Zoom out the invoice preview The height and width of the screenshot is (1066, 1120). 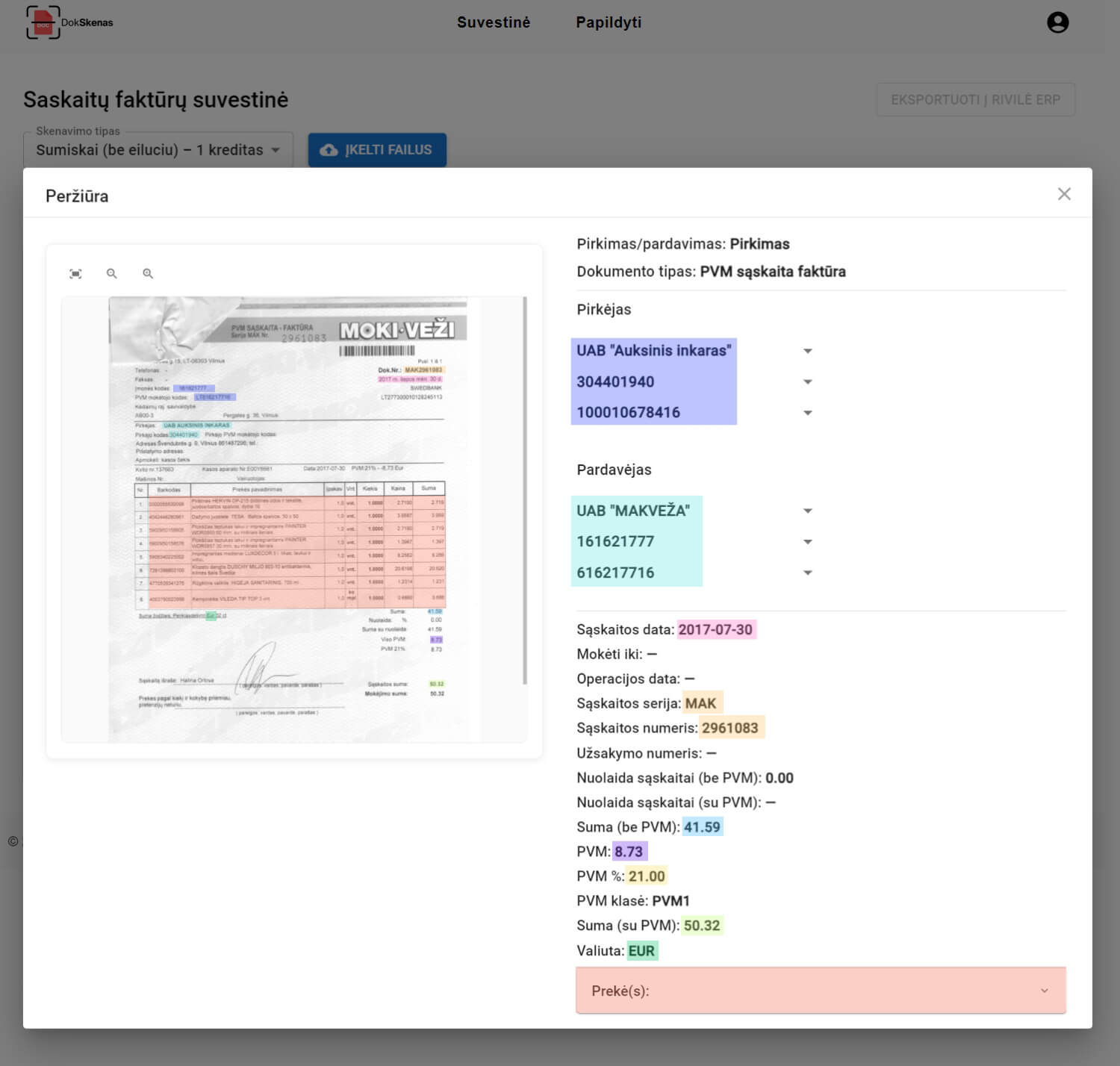[x=112, y=274]
